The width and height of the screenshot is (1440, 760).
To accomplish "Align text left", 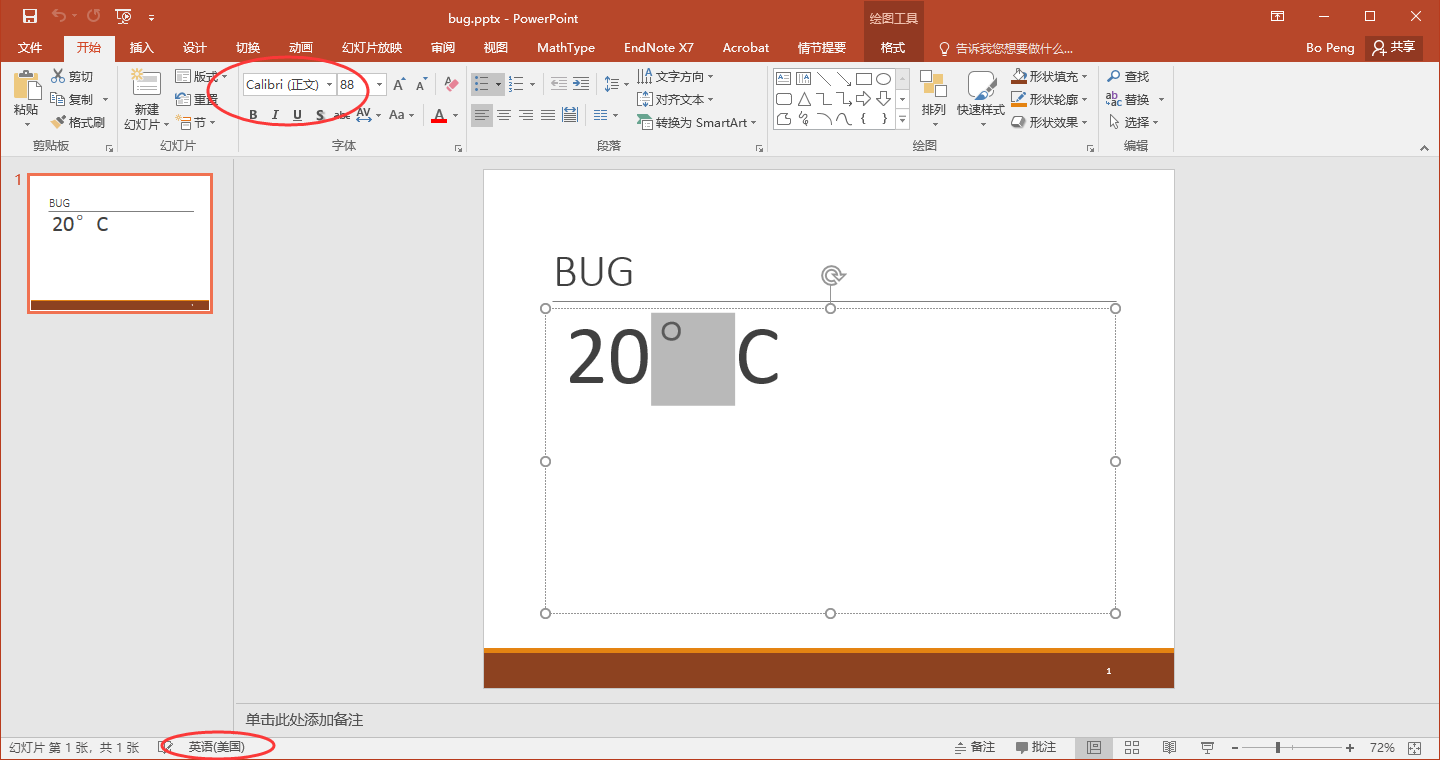I will tap(482, 115).
